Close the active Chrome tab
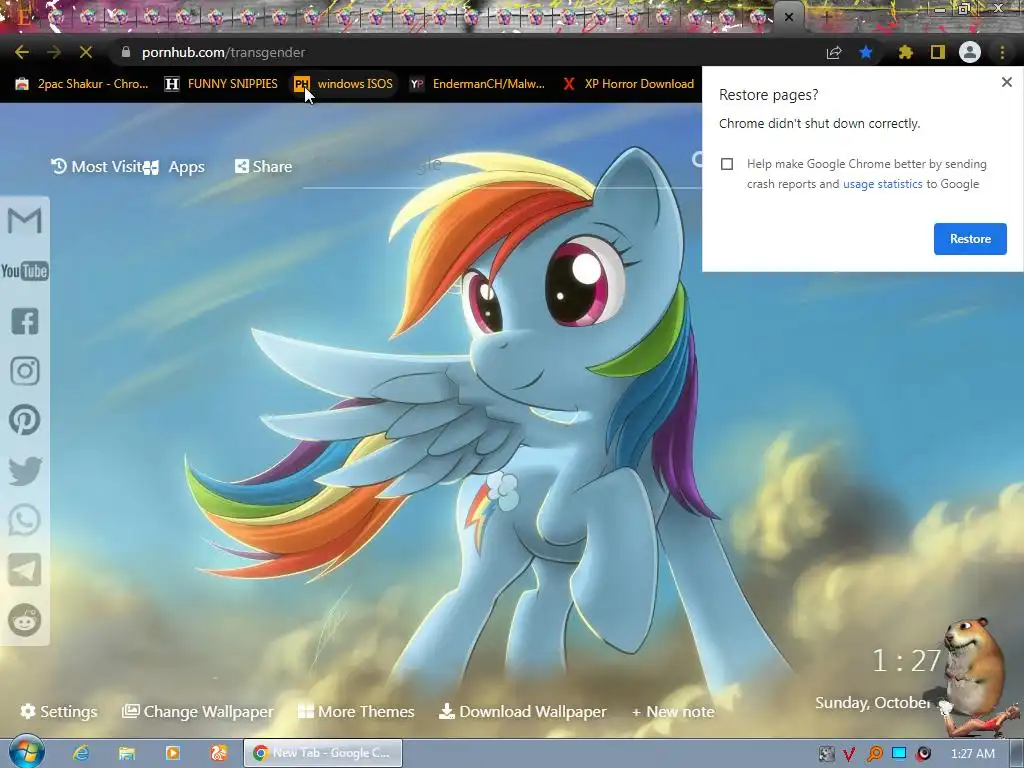The height and width of the screenshot is (768, 1024). coord(789,18)
